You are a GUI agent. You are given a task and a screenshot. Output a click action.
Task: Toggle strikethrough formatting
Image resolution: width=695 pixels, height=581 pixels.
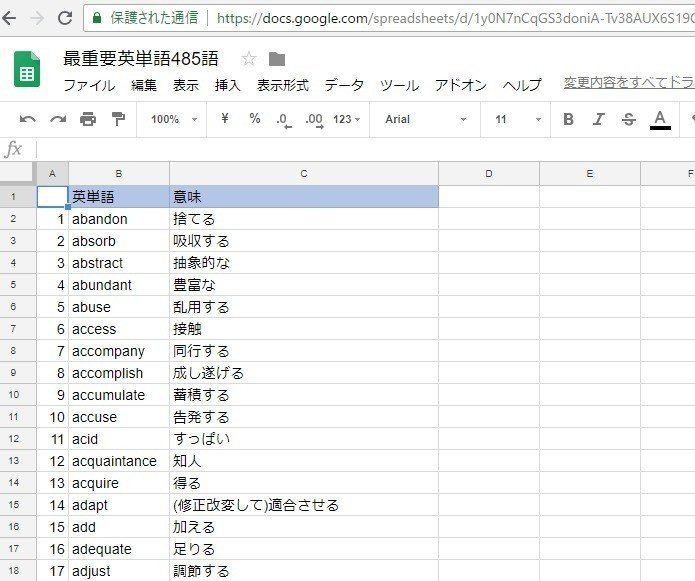click(629, 119)
